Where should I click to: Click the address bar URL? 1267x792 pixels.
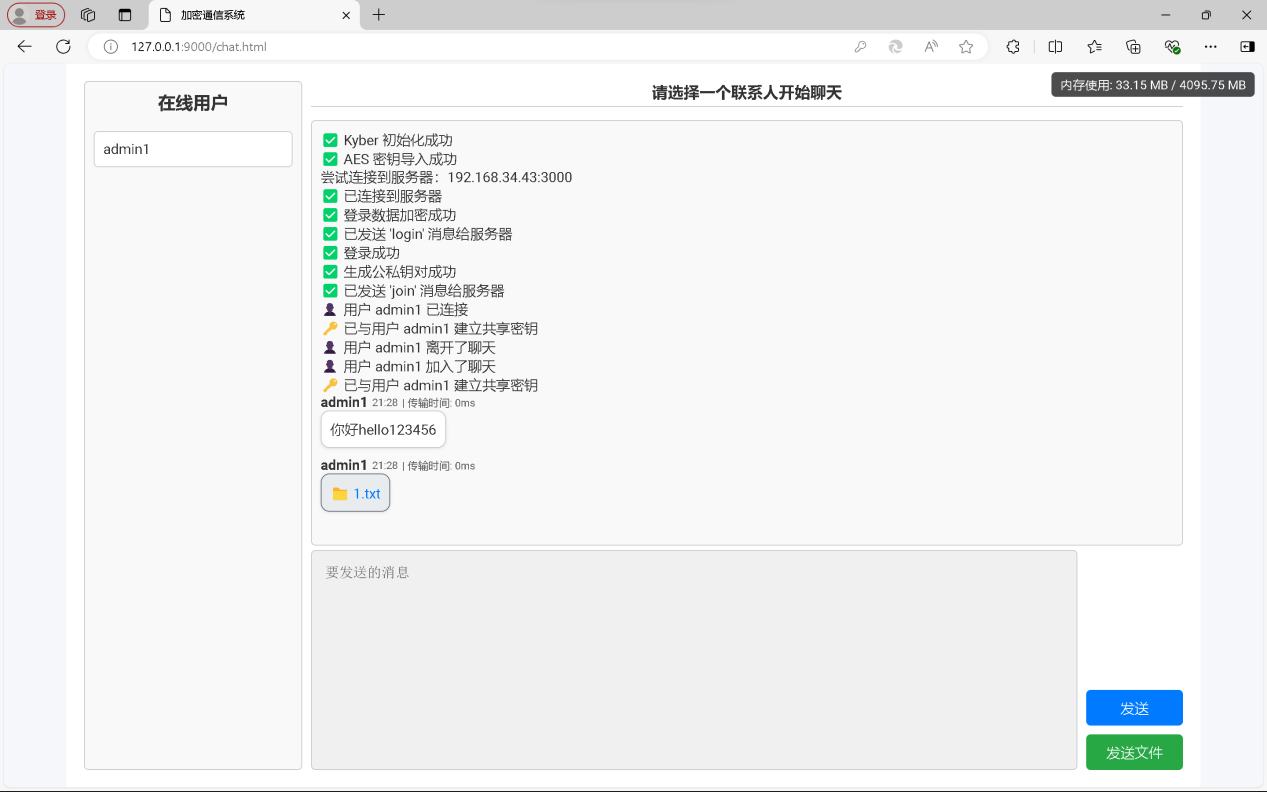pyautogui.click(x=199, y=47)
